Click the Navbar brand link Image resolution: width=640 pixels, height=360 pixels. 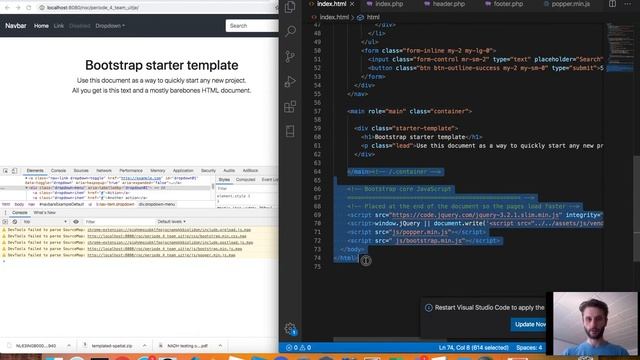pos(16,26)
